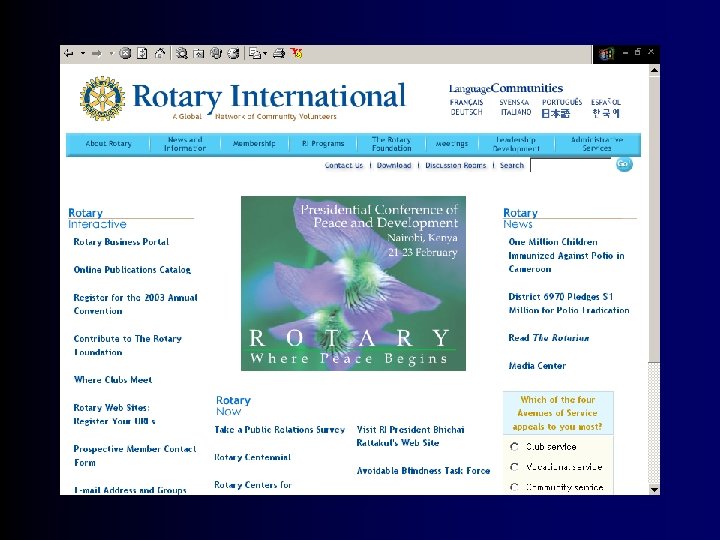Open the History icon in toolbar

pyautogui.click(x=233, y=54)
